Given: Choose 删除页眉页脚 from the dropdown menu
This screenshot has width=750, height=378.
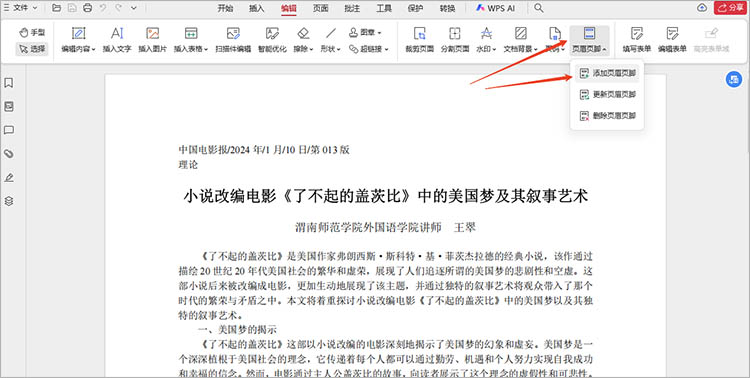Looking at the screenshot, I should click(607, 115).
